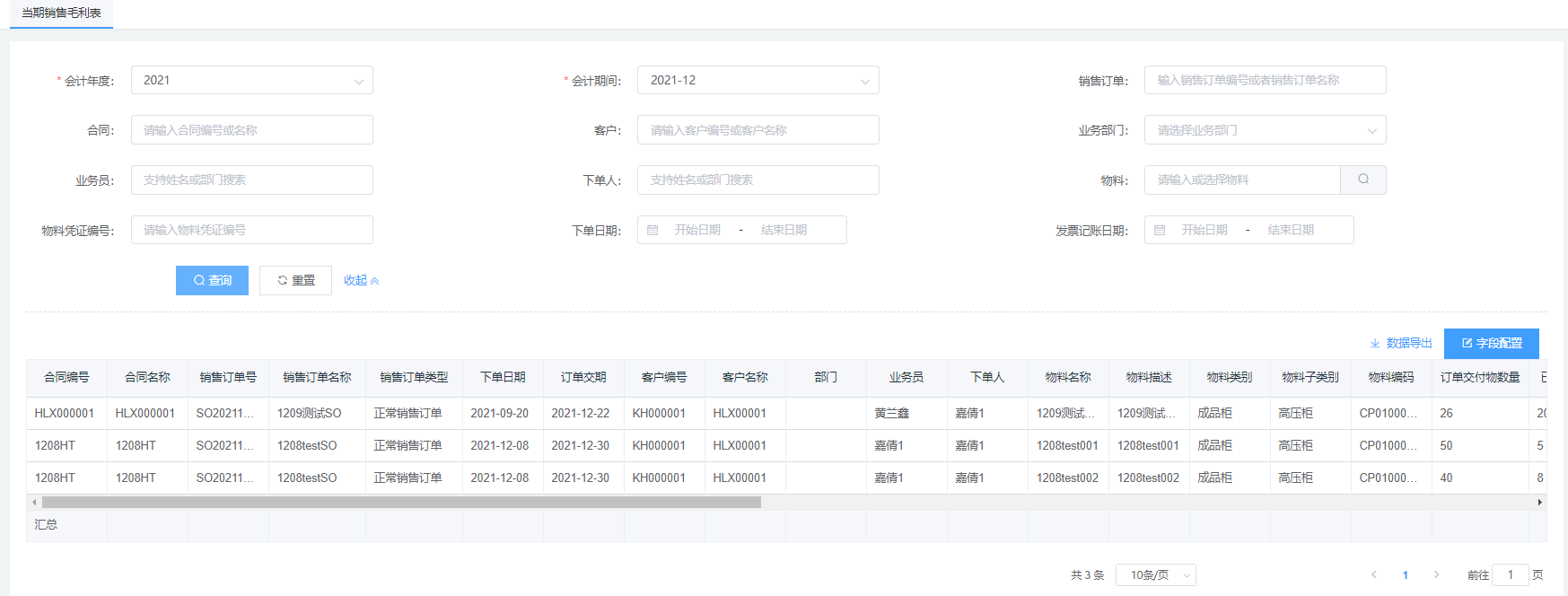The width and height of the screenshot is (1568, 596).
Task: Open the 会计年度 dropdown
Action: pos(251,80)
